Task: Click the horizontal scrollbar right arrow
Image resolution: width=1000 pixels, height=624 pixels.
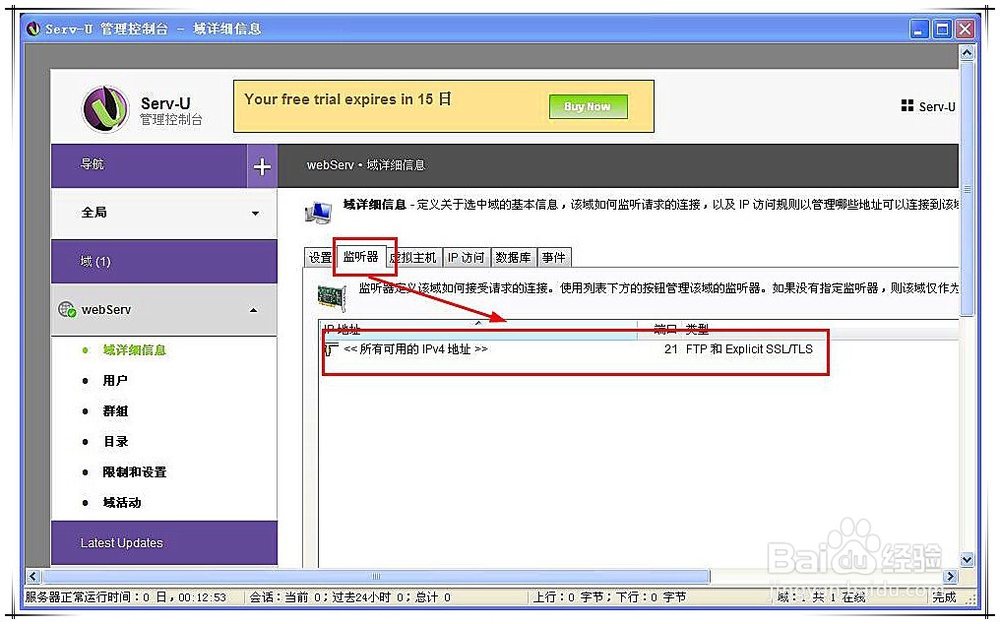Action: pos(950,577)
